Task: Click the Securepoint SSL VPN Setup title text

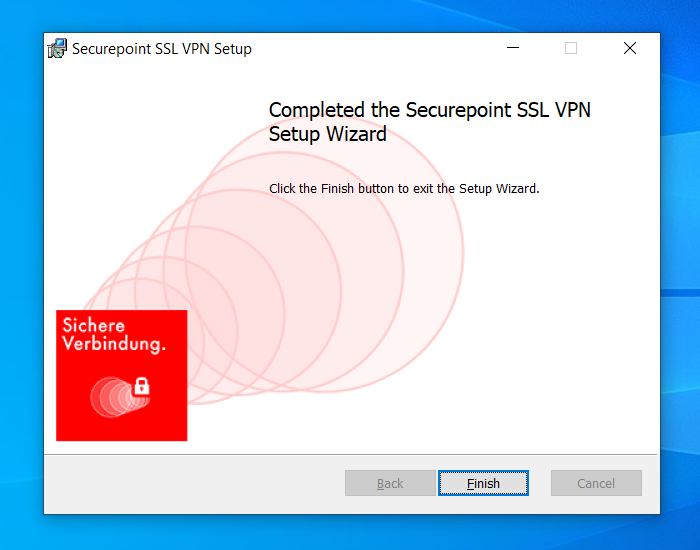Action: pyautogui.click(x=162, y=49)
